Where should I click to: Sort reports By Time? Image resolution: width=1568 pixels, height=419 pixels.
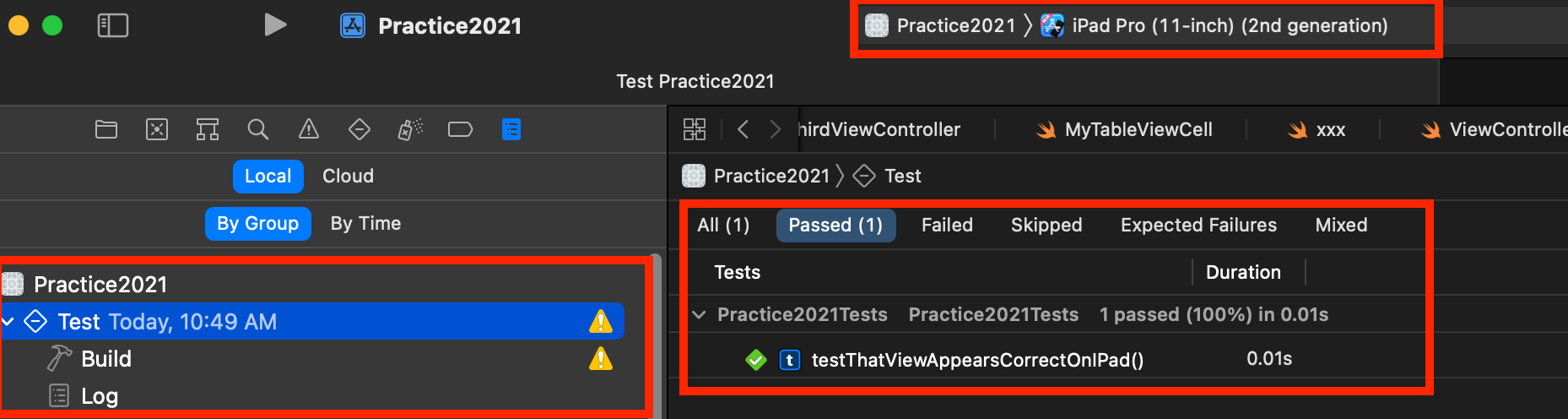[365, 223]
